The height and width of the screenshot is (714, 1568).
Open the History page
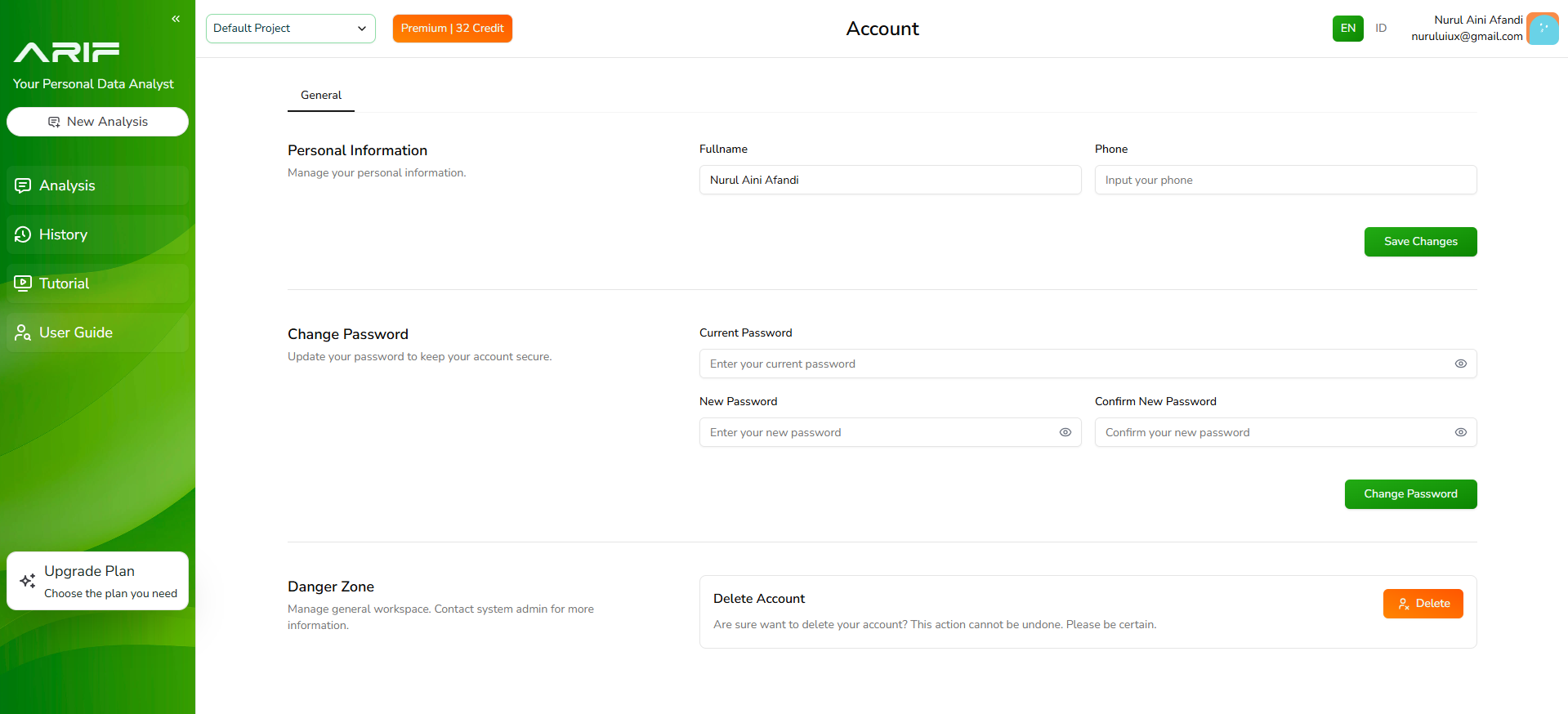click(x=97, y=234)
